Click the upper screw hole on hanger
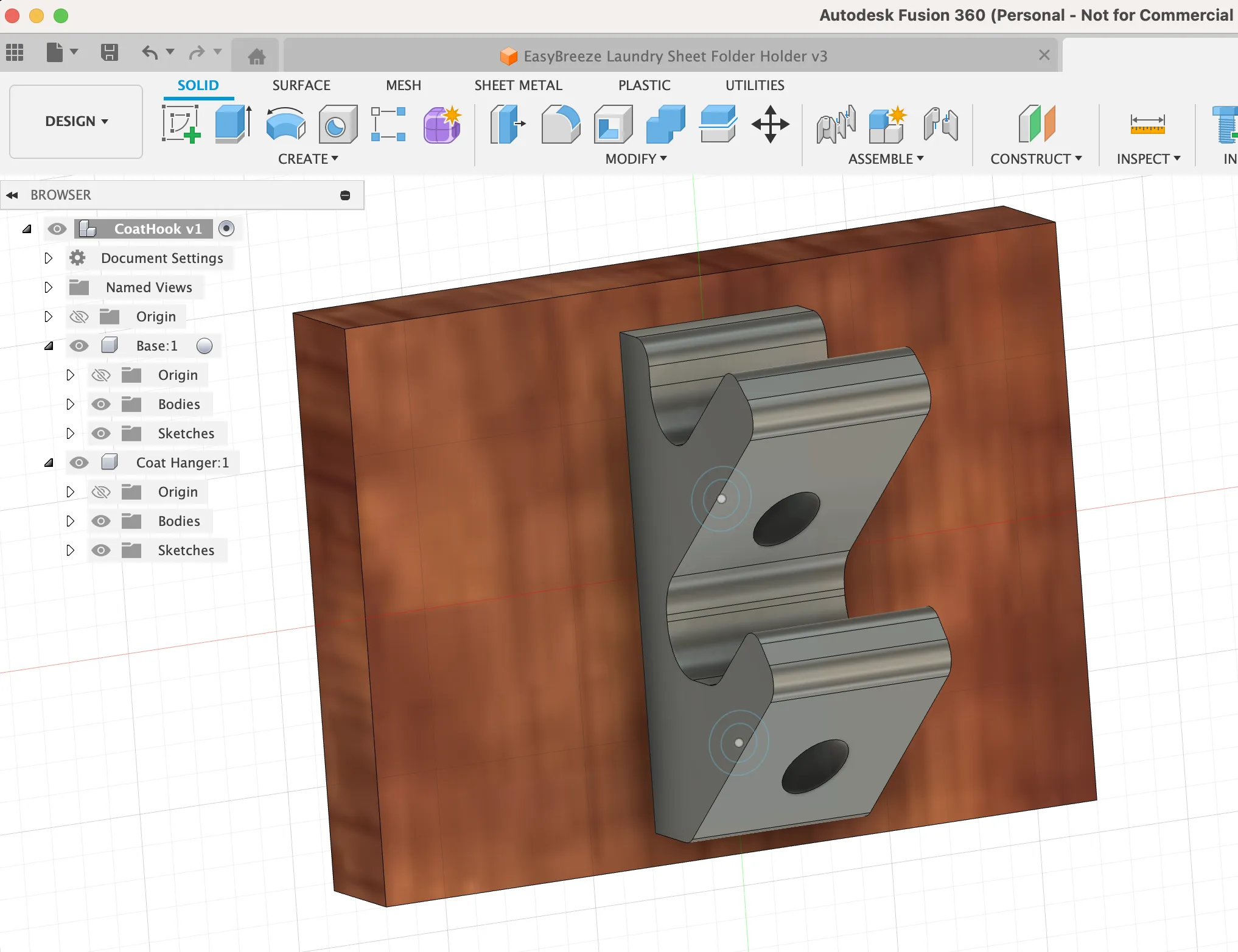This screenshot has width=1238, height=952. click(x=786, y=519)
